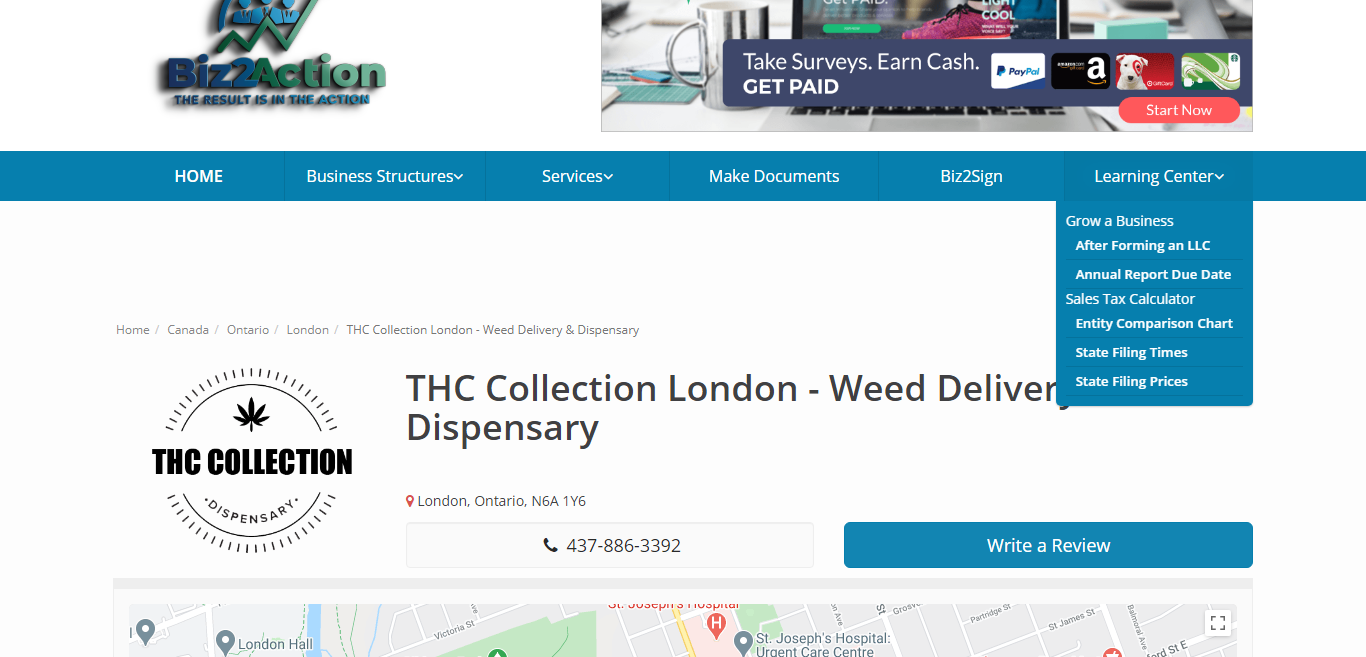Viewport: 1366px width, 657px height.
Task: Go to HOME in navigation bar
Action: (199, 176)
